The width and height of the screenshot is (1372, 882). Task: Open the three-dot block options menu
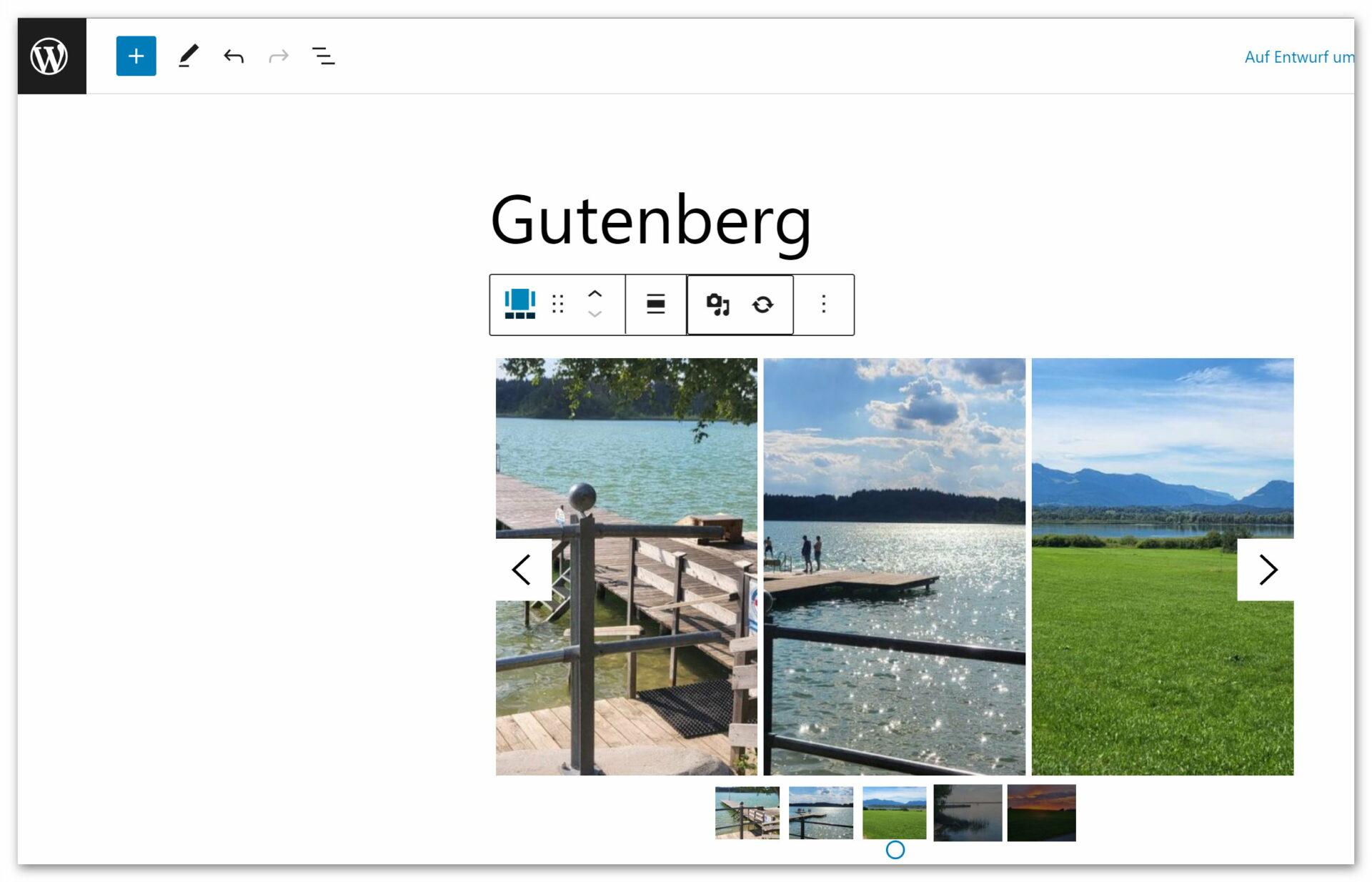(x=823, y=304)
